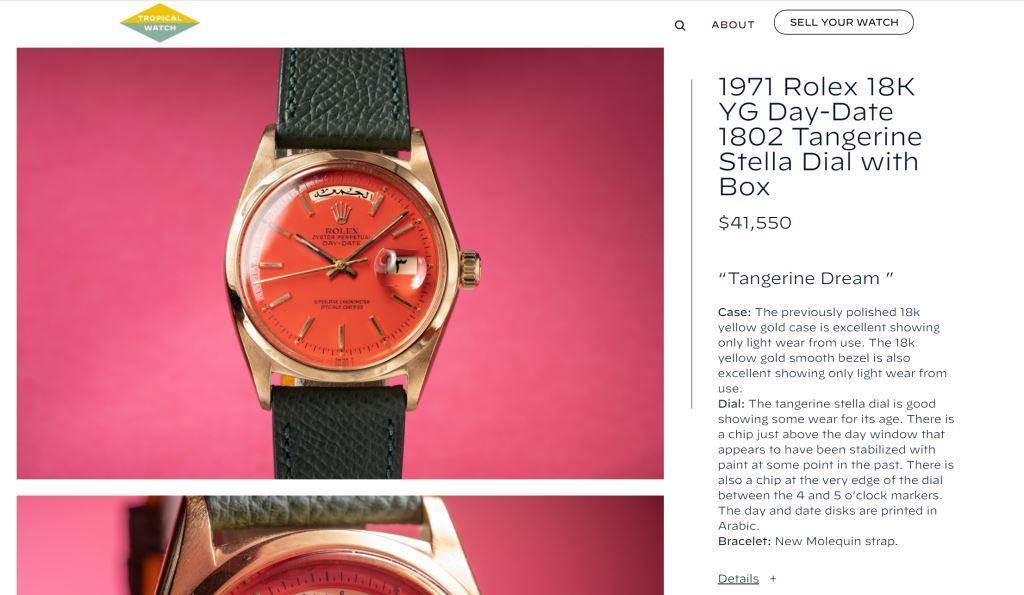
Task: Click the Arabic day window on dial
Action: click(x=342, y=194)
